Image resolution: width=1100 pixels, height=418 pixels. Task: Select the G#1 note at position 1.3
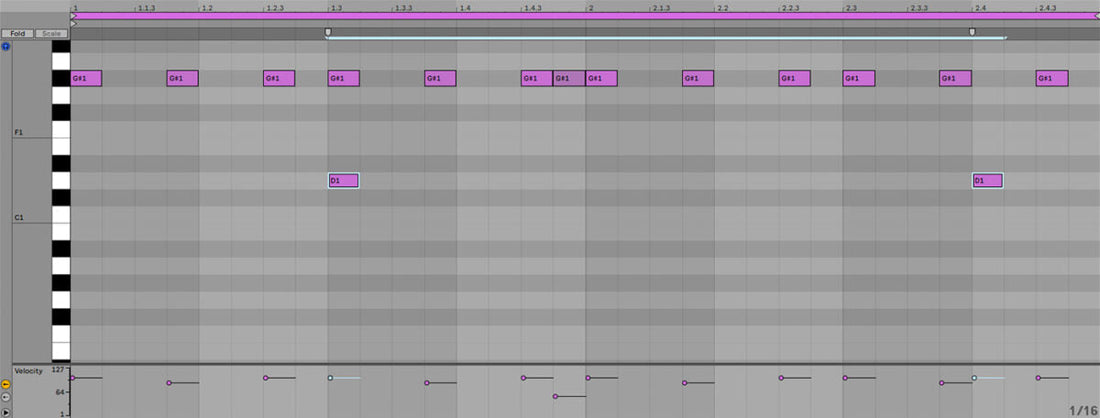click(x=344, y=78)
